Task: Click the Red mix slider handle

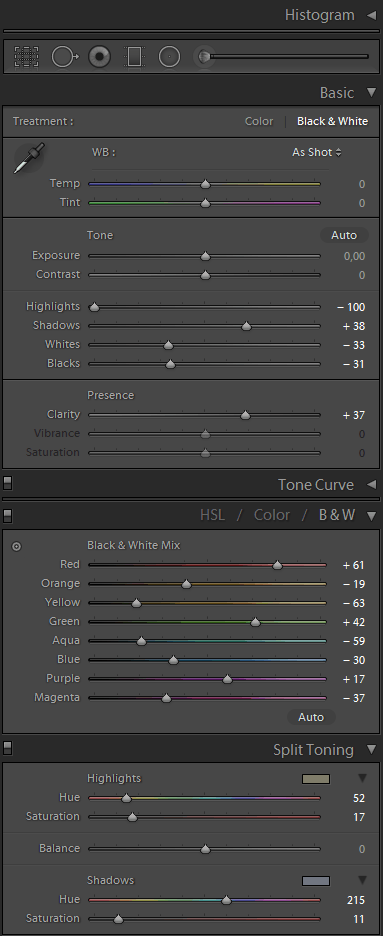Action: point(277,565)
